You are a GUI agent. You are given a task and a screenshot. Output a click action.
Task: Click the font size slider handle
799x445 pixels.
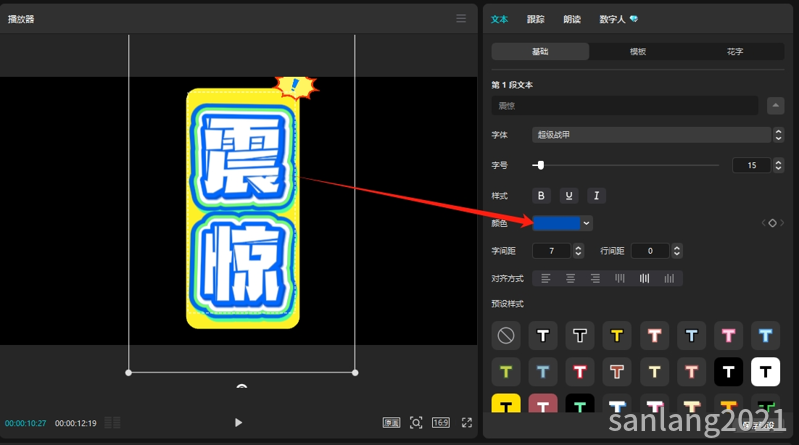tap(541, 165)
